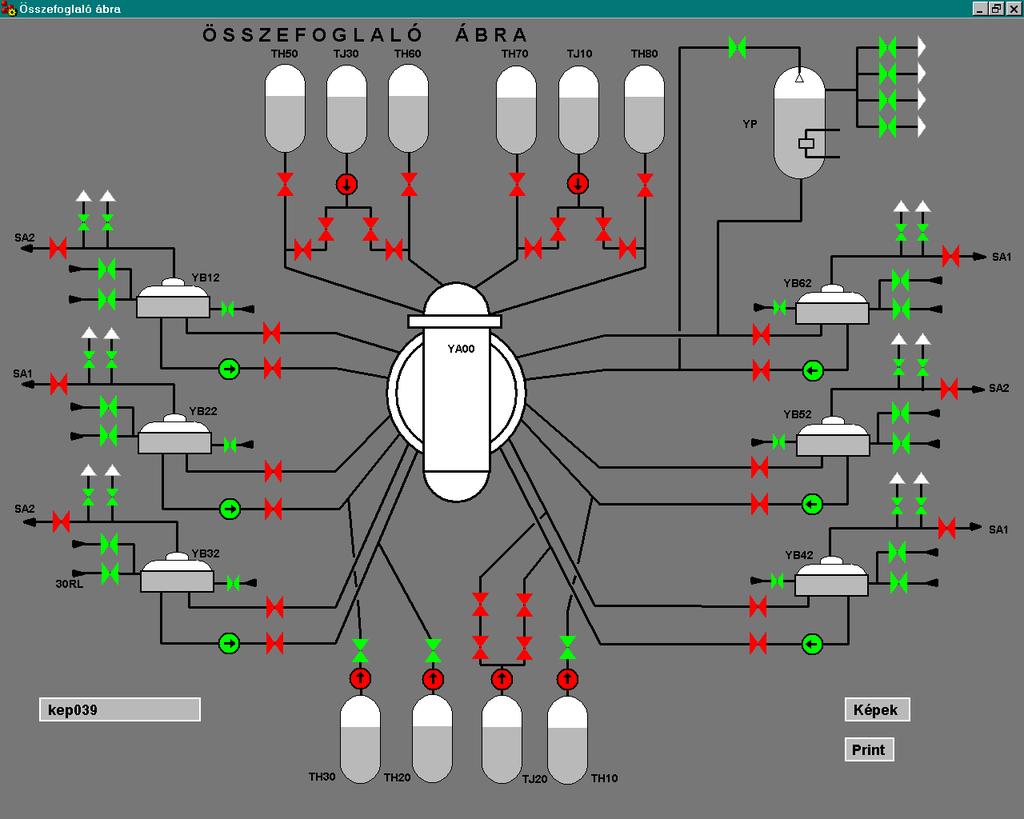This screenshot has height=819, width=1024.
Task: Click bottom green valve right of YP pressurizer
Action: [x=887, y=126]
